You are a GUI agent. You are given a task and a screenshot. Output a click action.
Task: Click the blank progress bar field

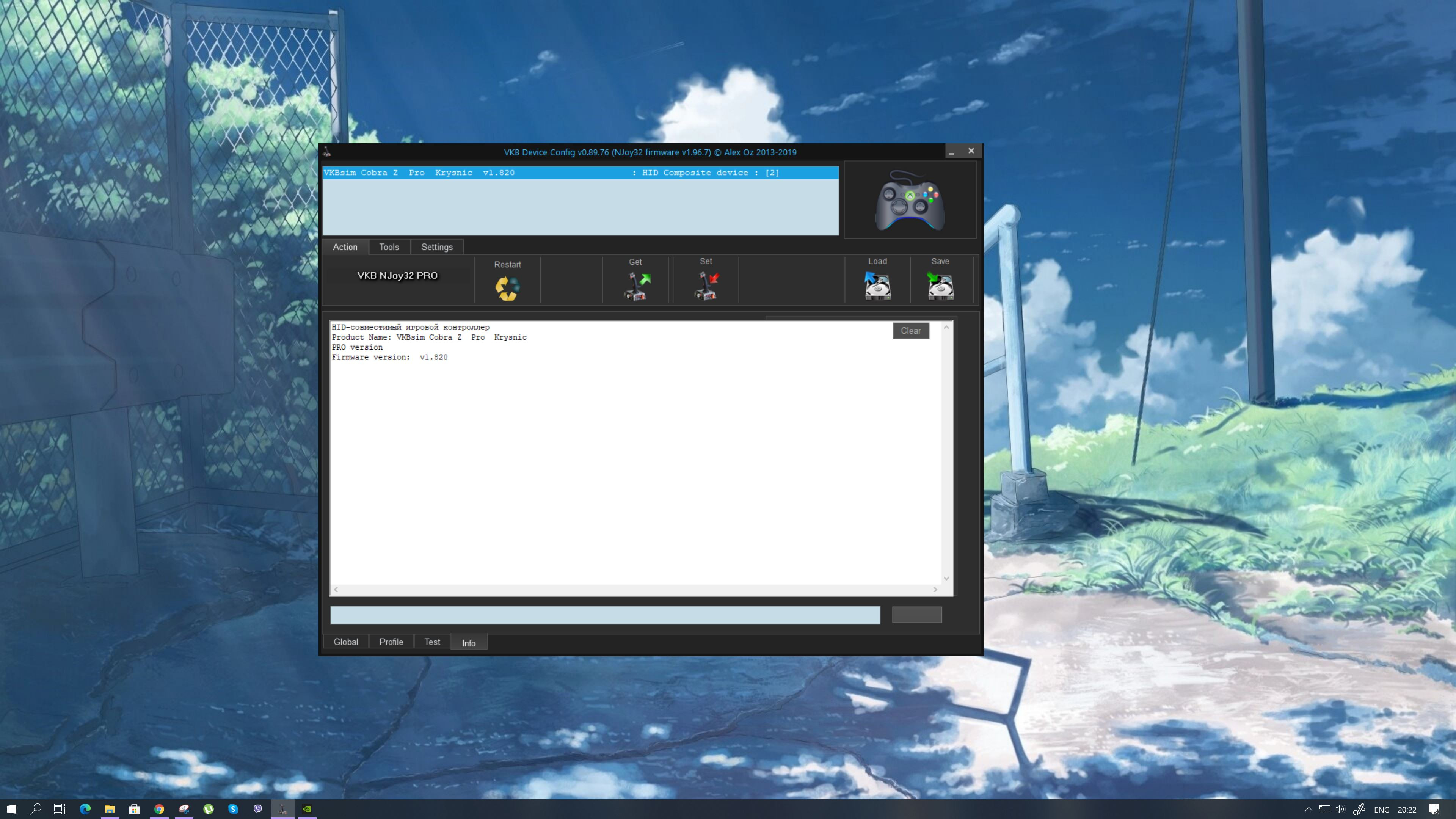605,615
